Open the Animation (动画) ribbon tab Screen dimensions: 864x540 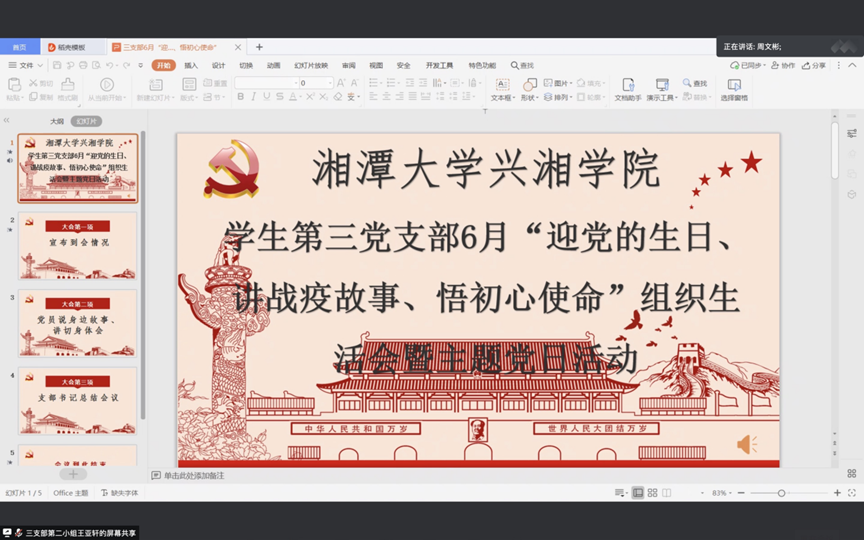point(273,65)
